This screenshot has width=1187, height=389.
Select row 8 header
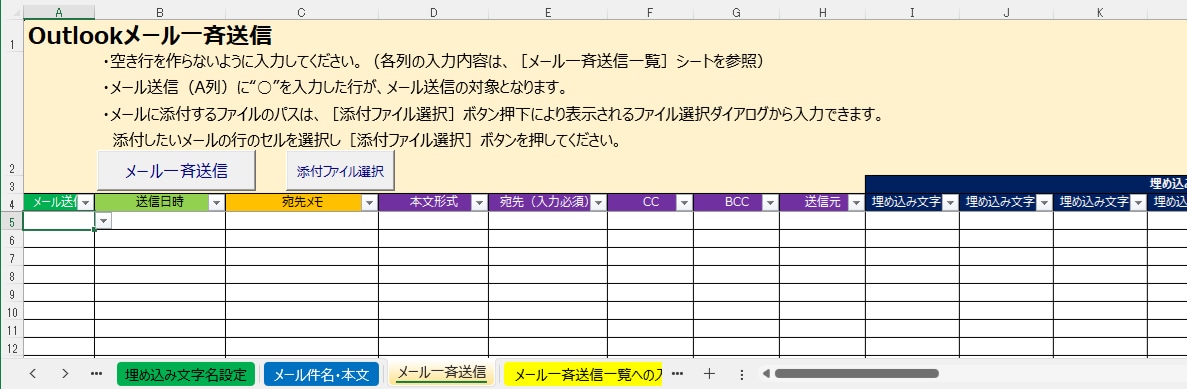[12, 275]
